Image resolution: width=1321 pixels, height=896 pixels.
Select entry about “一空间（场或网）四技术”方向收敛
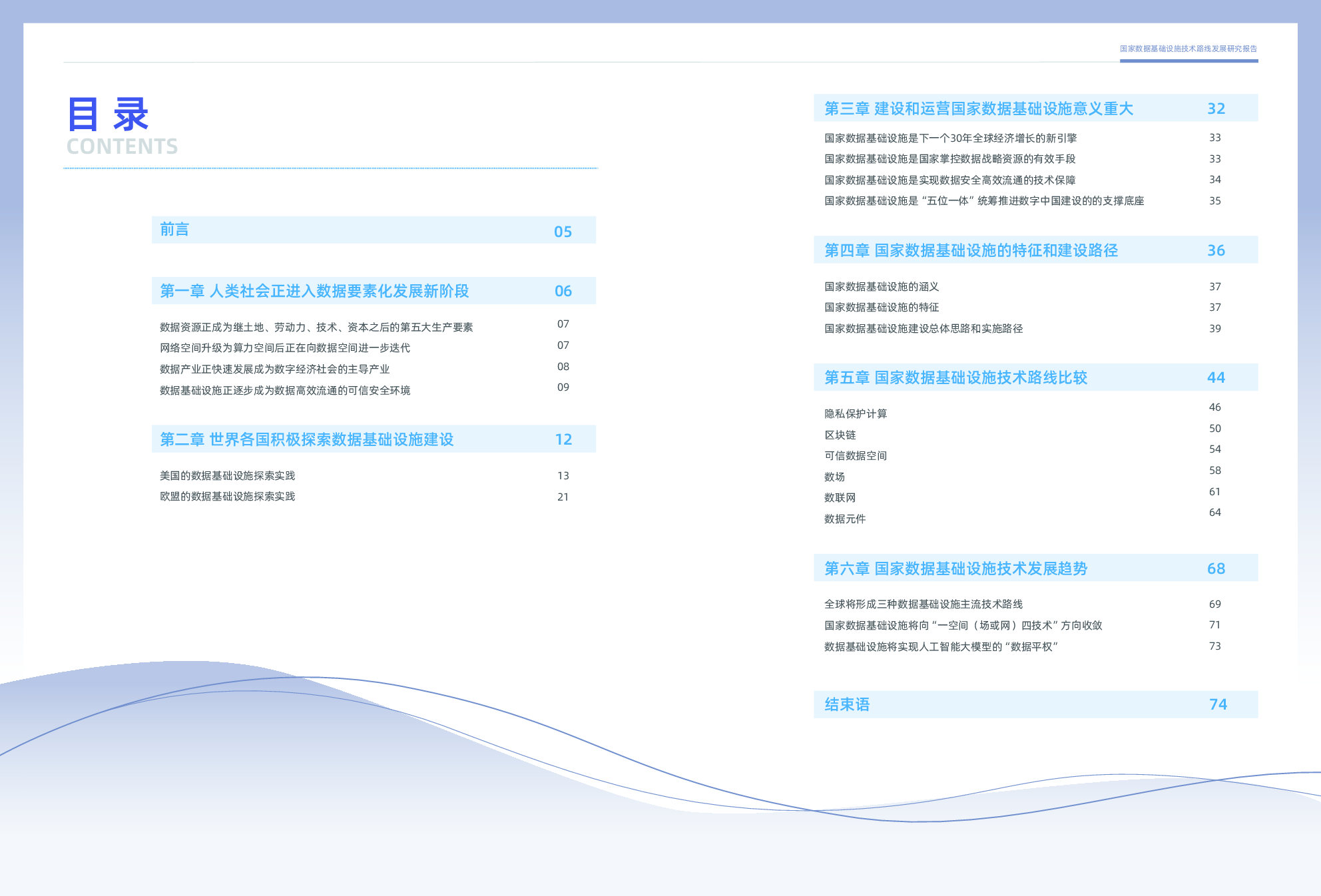(963, 625)
